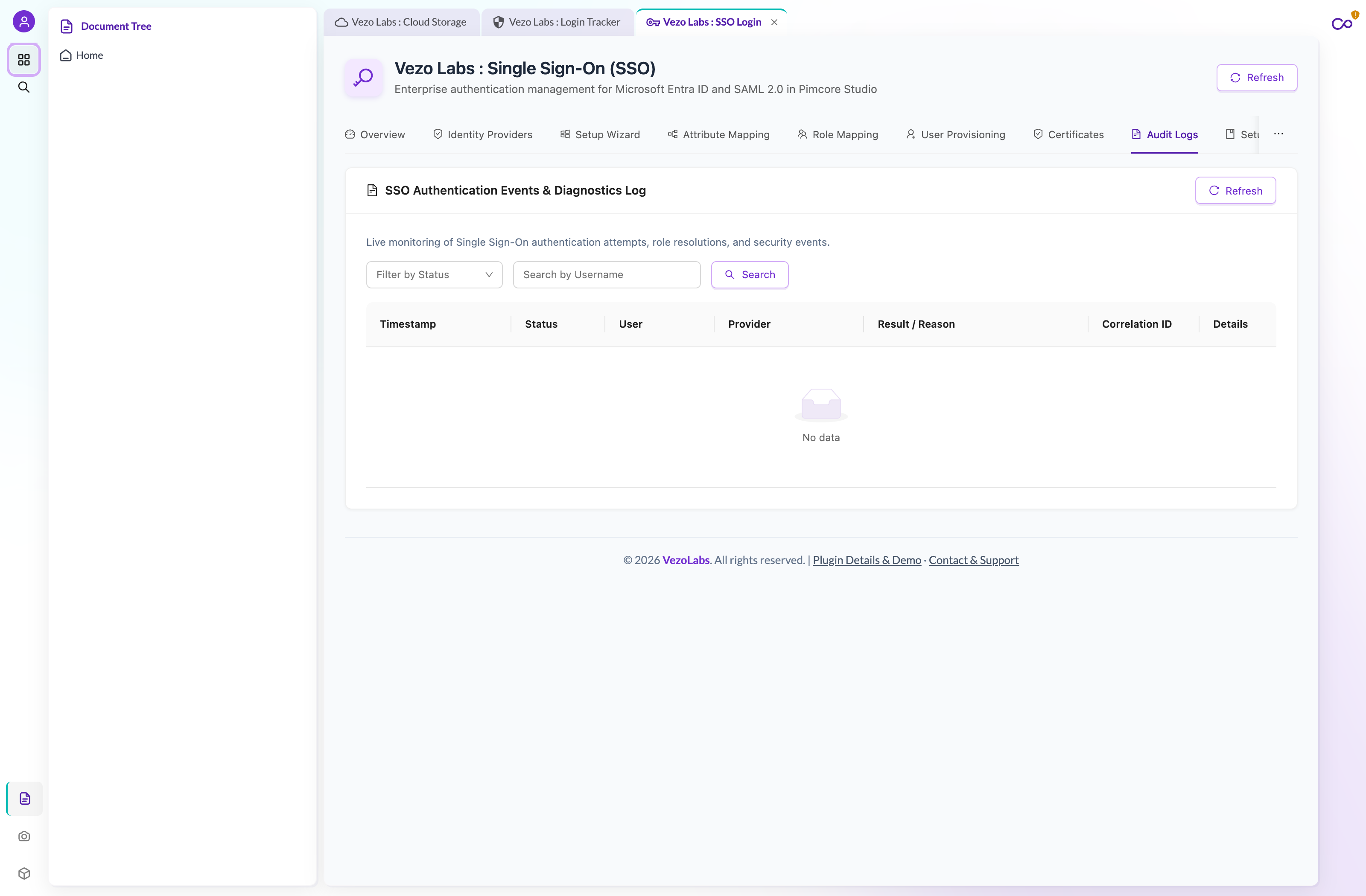Open the dashboard grid icon in sidebar

(23, 60)
